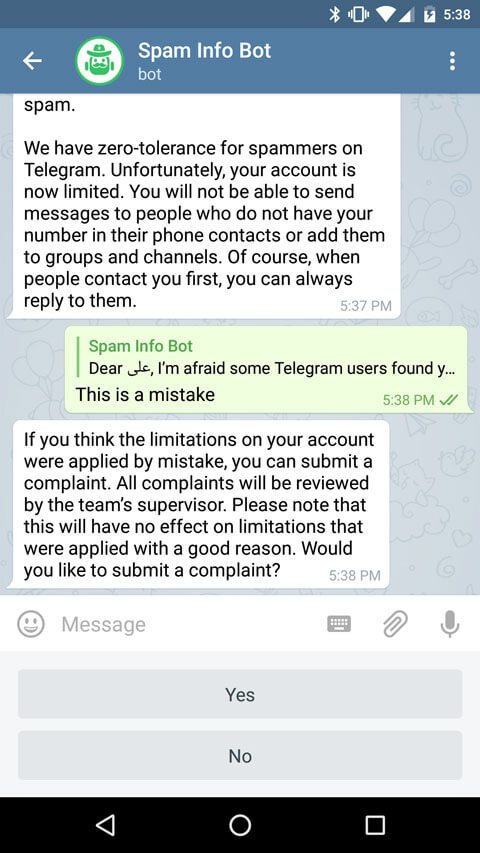Screen dimensions: 480x853
Task: Tap the Bluetooth status bar icon
Action: point(334,15)
